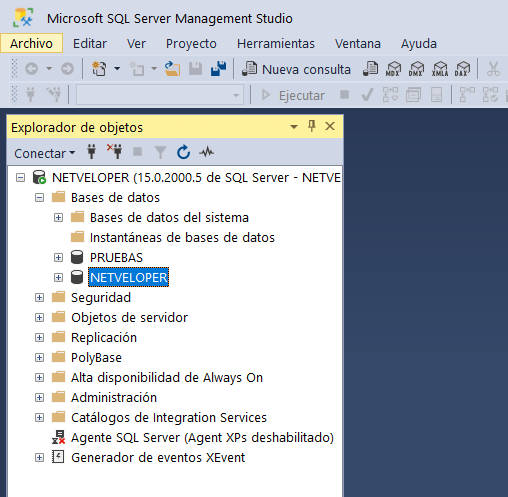
Task: Open the Ayuda menu
Action: (x=419, y=43)
